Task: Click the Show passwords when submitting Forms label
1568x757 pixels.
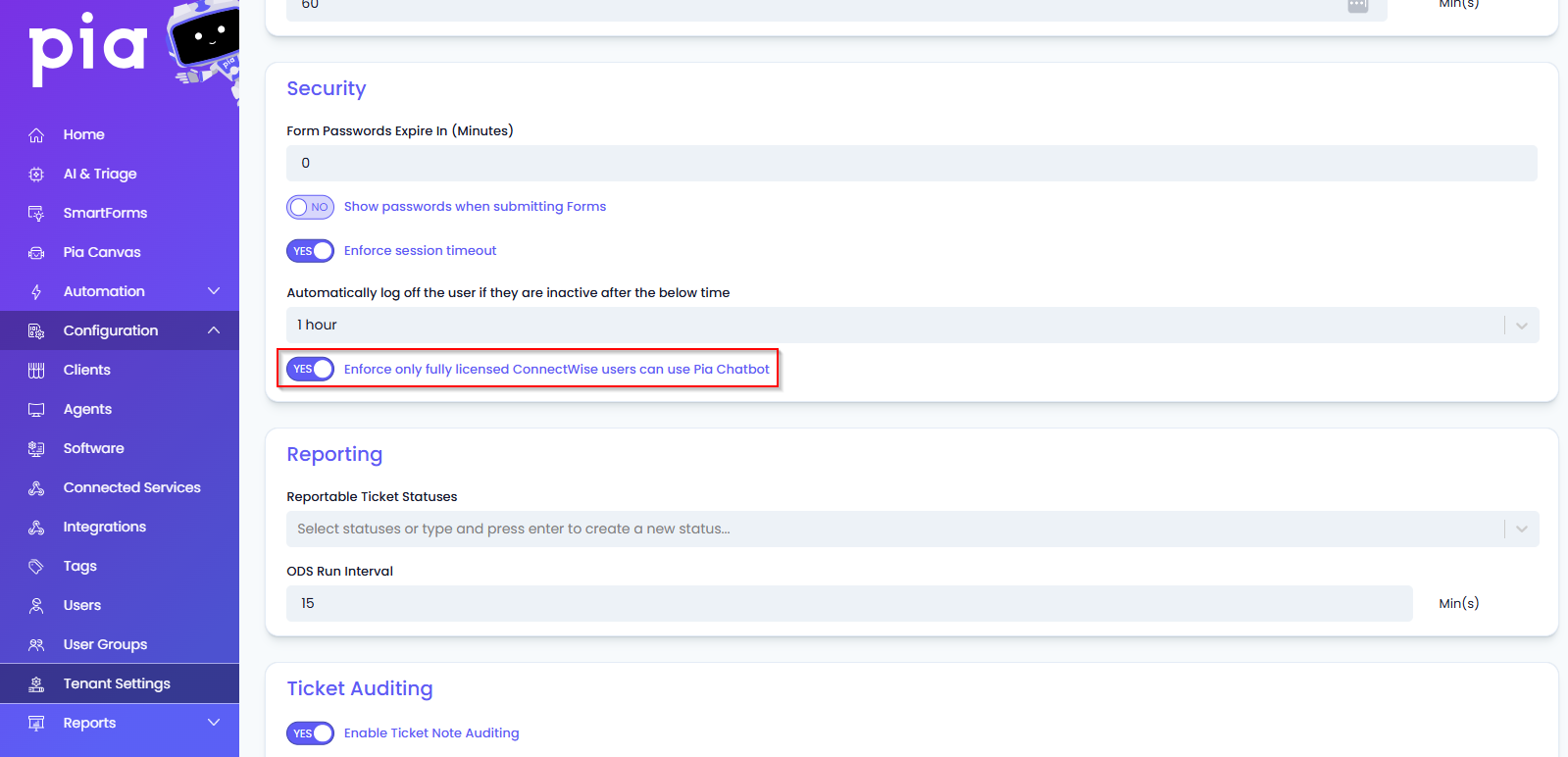Action: (475, 207)
